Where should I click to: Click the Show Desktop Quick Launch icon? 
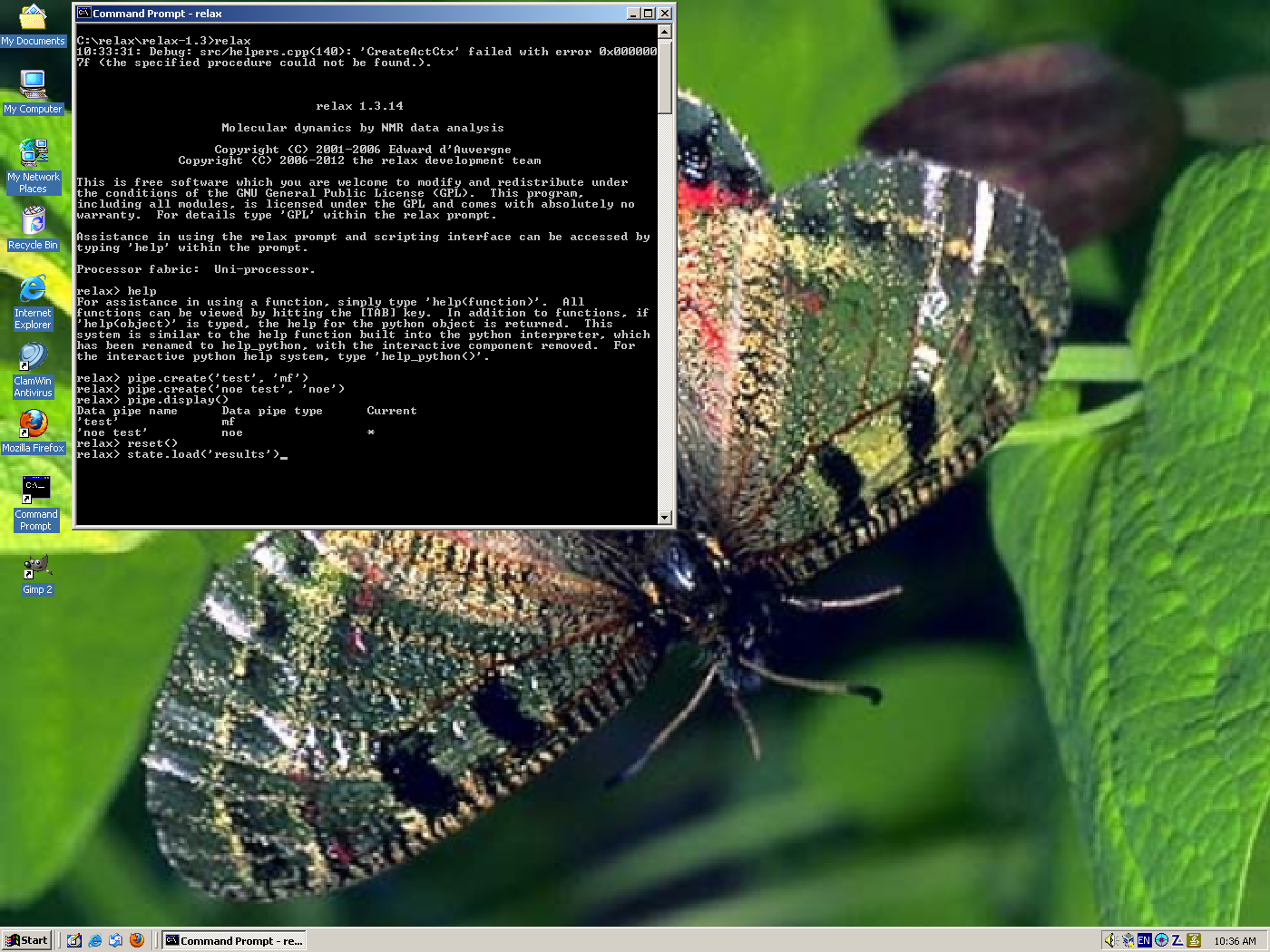coord(74,940)
